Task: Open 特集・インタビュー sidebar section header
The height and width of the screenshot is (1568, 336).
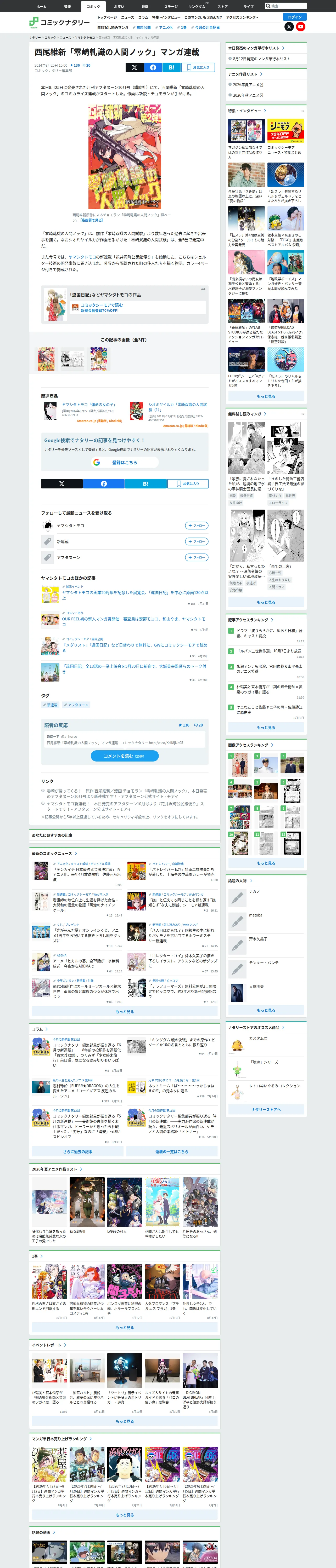Action: point(247,111)
